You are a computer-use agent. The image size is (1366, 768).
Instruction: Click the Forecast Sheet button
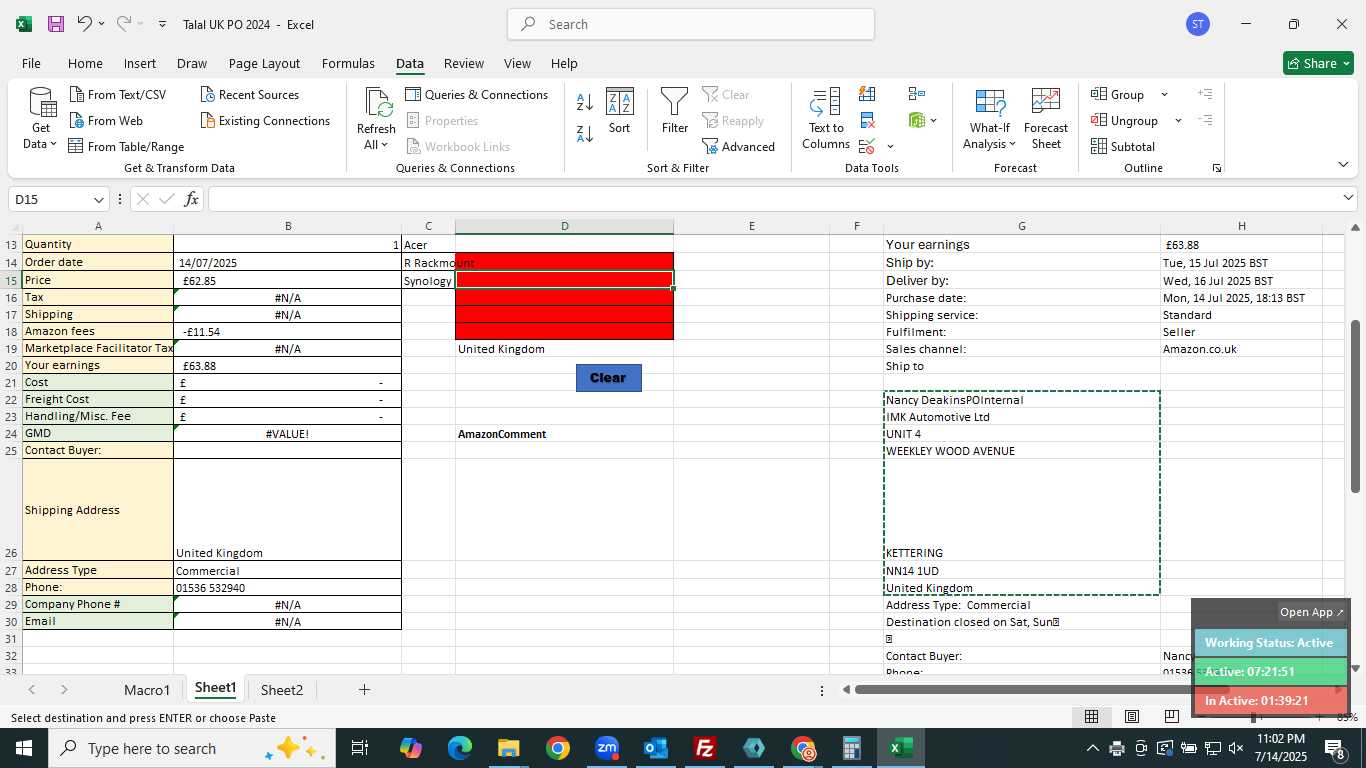(1046, 119)
